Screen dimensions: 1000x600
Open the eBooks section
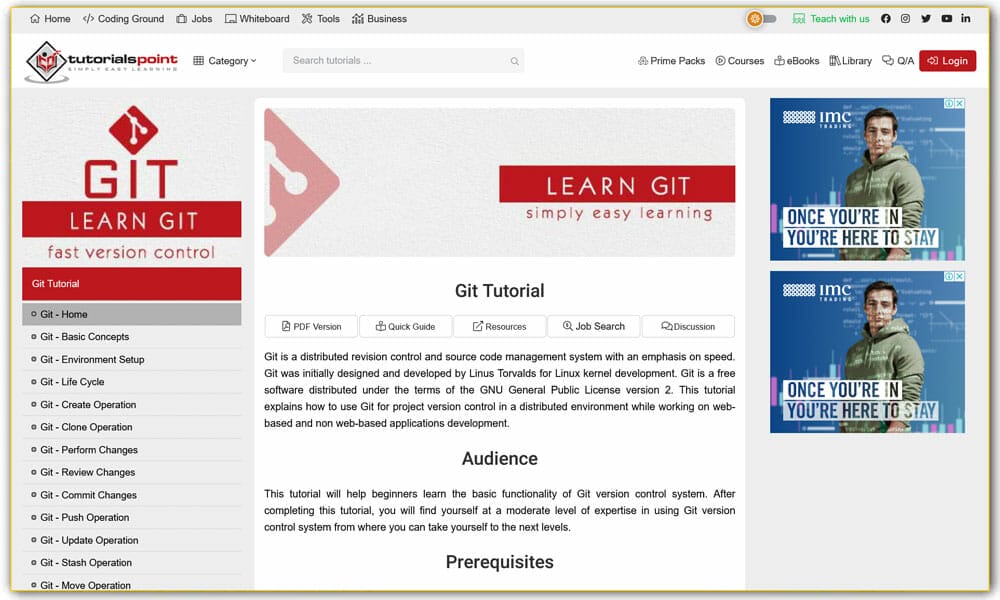(796, 61)
